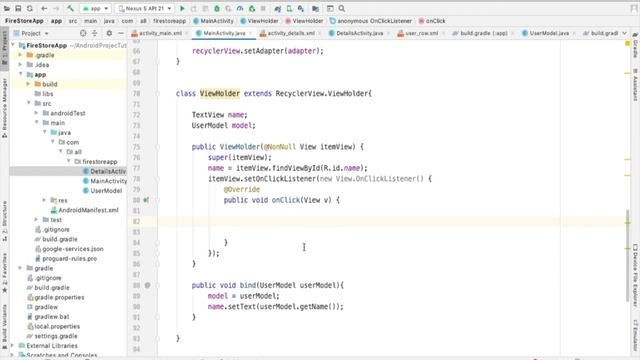Click MainActivity in the breadcrumb bar
640x360 pixels.
coord(213,21)
